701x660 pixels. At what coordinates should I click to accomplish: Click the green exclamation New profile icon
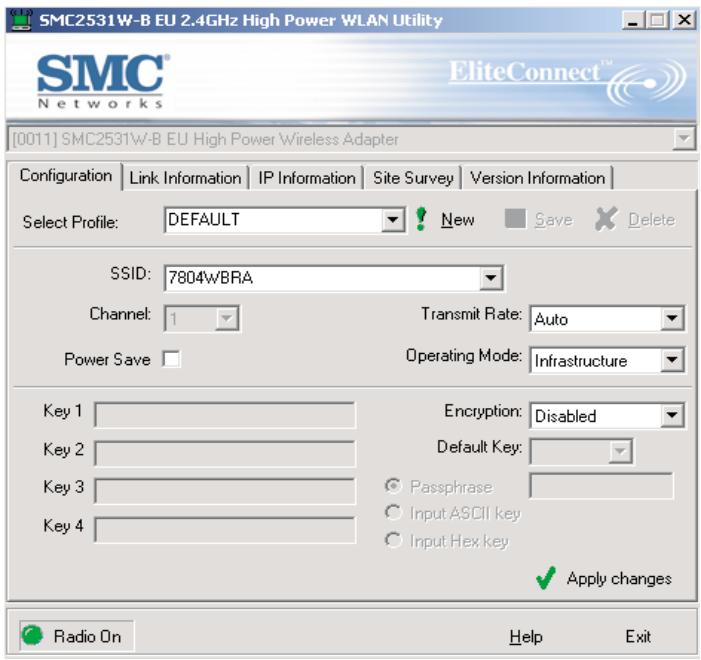point(421,219)
